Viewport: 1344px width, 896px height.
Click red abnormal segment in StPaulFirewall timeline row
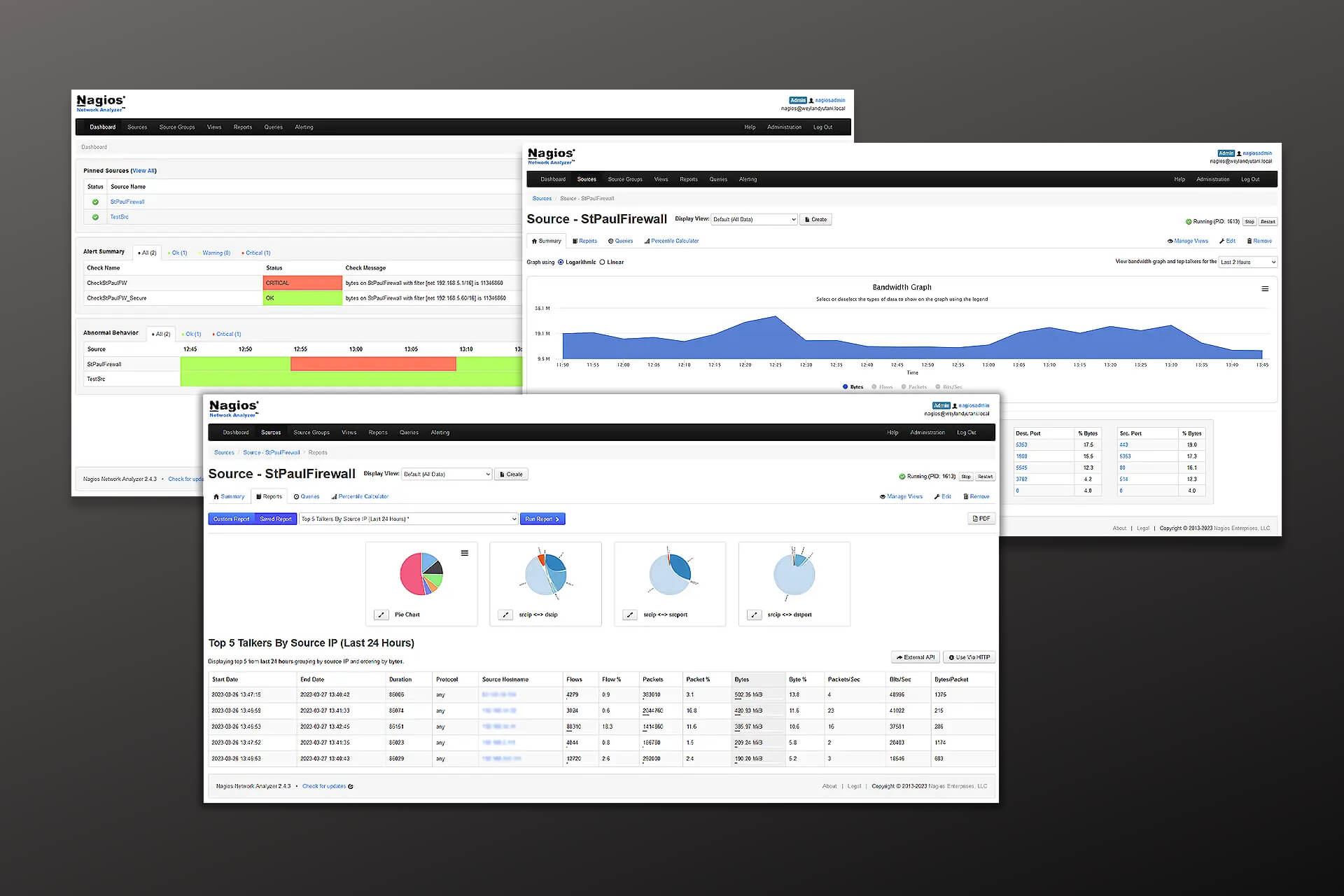[373, 364]
